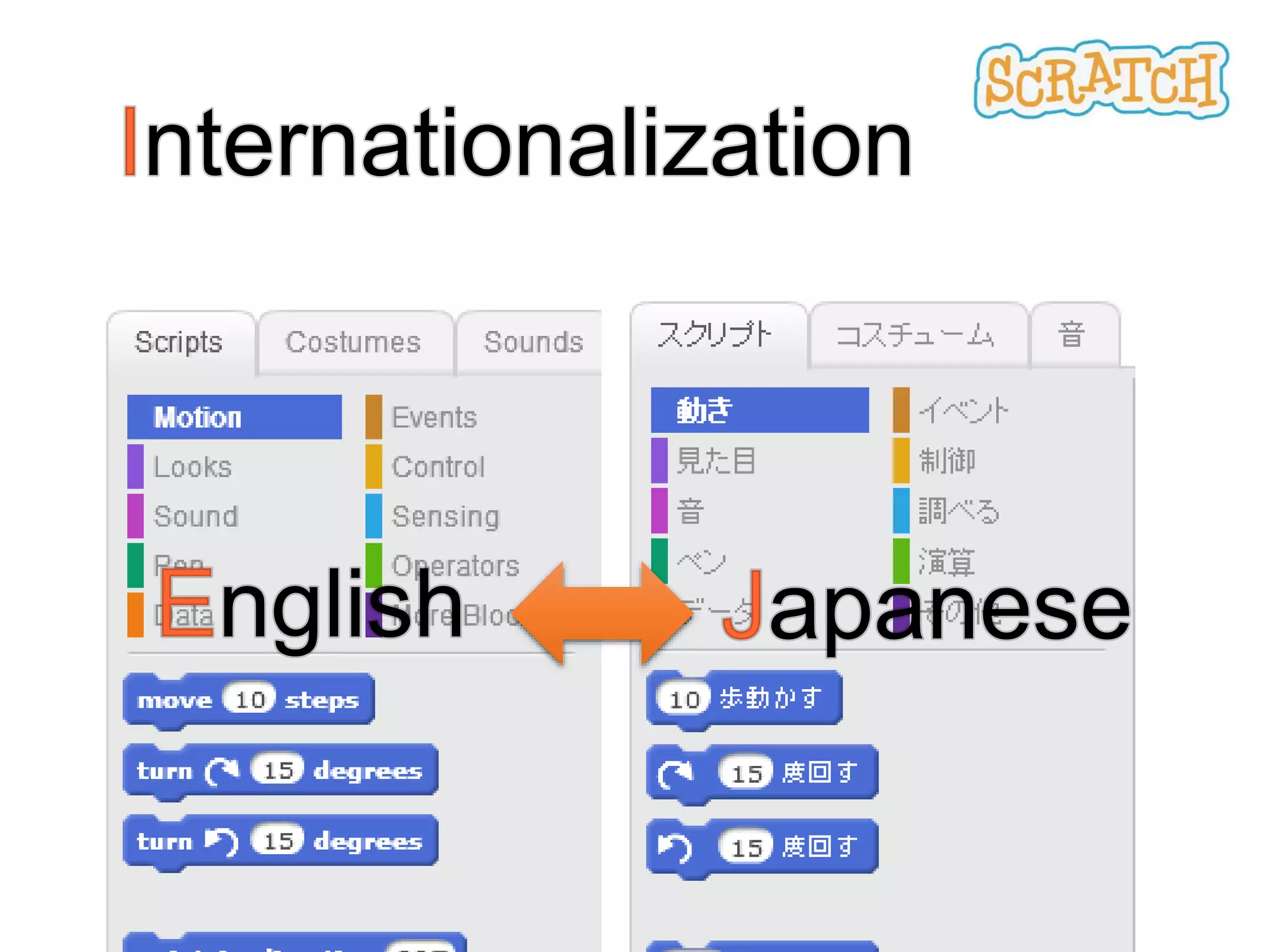Edit the 15 value in the turn clockwise degrees block
This screenshot has height=952, width=1270.
point(278,770)
